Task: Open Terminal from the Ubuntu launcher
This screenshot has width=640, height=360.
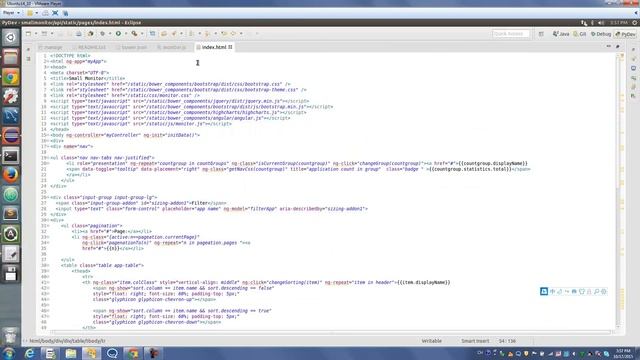Action: 11,156
